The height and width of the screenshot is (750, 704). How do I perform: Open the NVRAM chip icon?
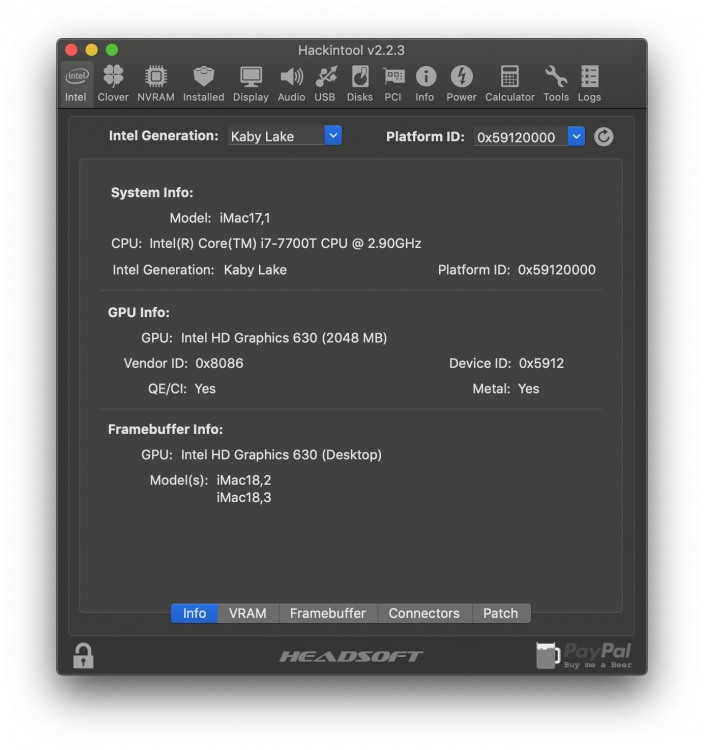pos(155,82)
